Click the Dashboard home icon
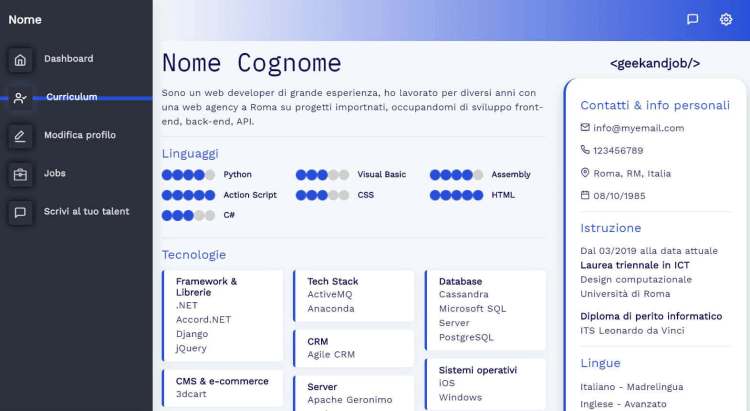The width and height of the screenshot is (750, 411). pos(20,60)
